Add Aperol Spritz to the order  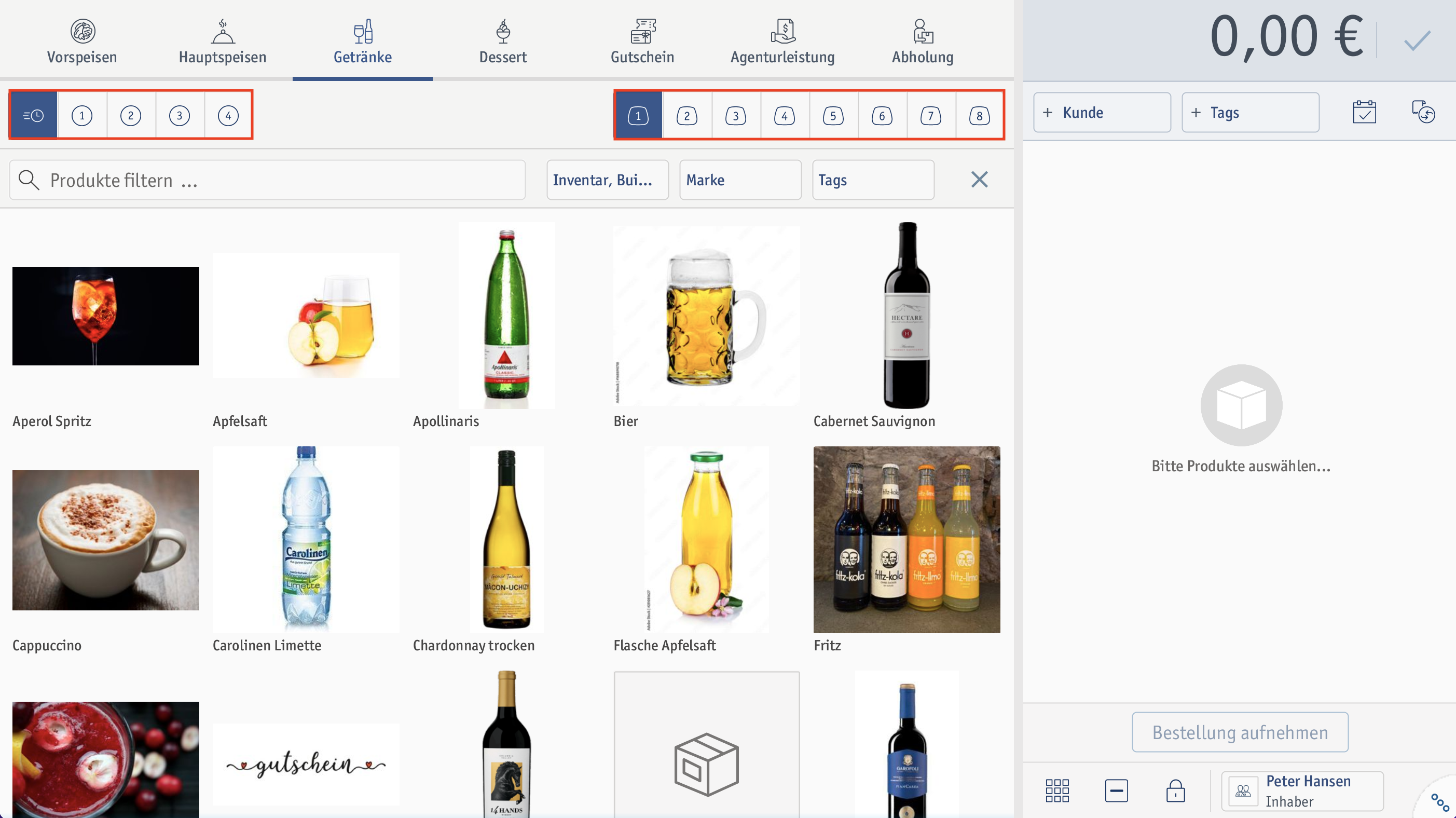[x=106, y=316]
